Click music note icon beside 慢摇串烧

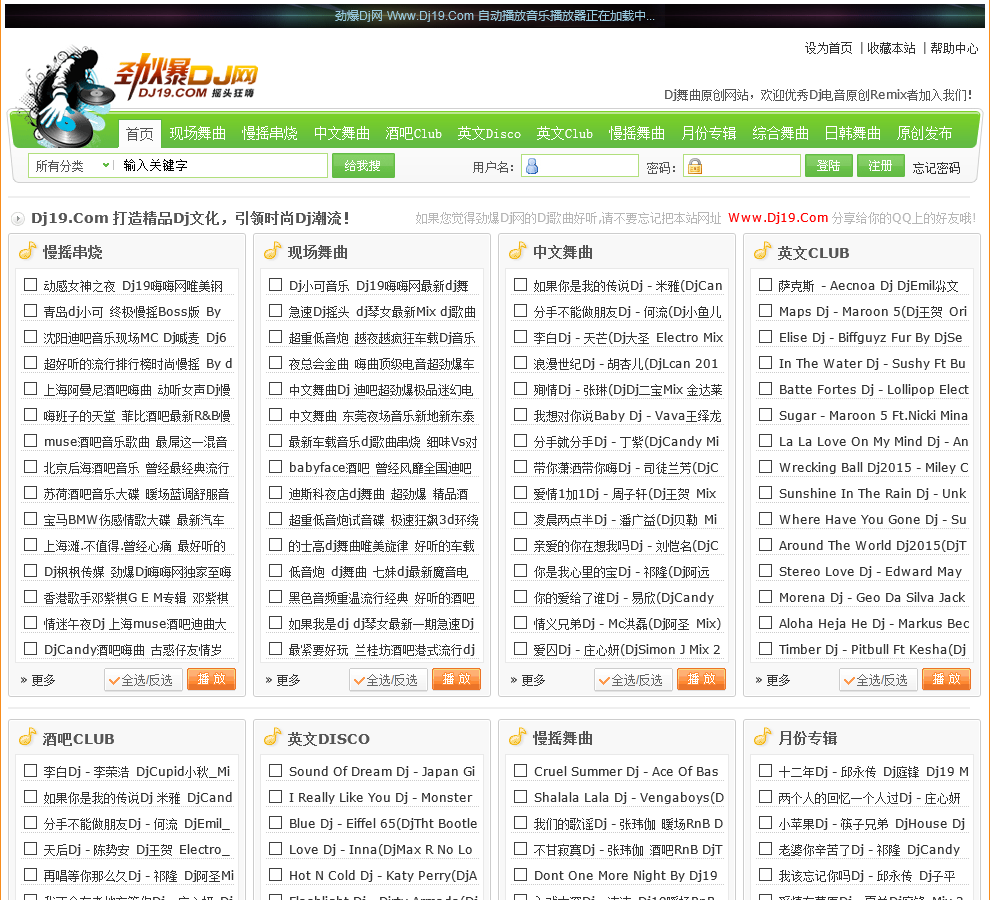27,251
